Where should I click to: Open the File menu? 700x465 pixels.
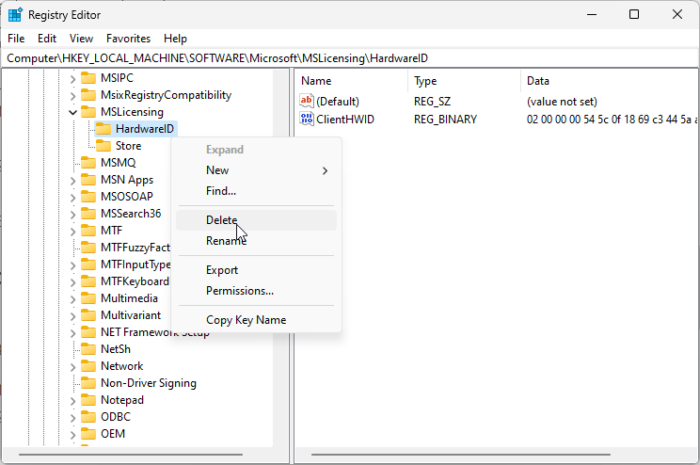(x=16, y=39)
